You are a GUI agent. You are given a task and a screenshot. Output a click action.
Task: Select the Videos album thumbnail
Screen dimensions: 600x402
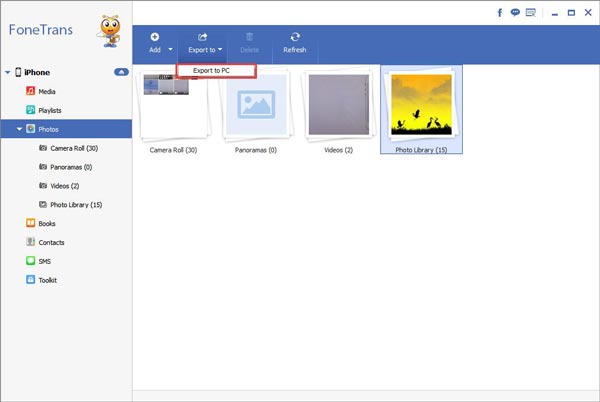(339, 104)
